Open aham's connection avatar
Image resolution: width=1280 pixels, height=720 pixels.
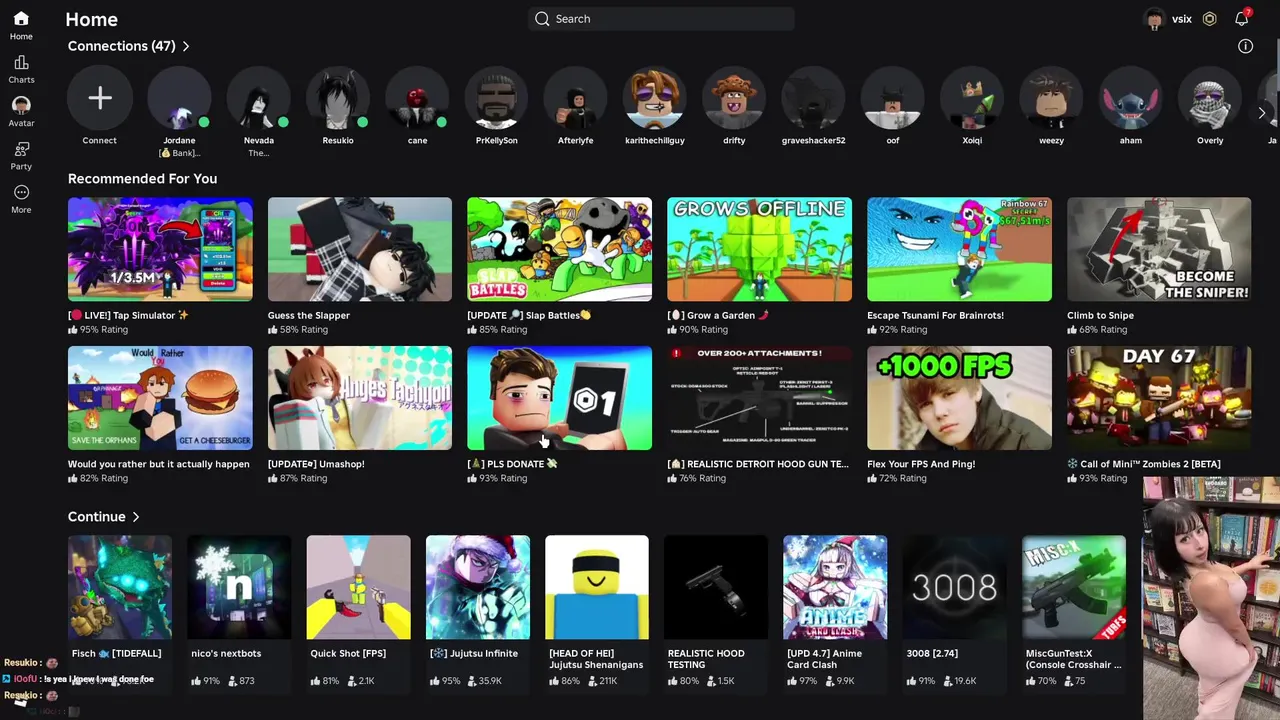[x=1130, y=98]
